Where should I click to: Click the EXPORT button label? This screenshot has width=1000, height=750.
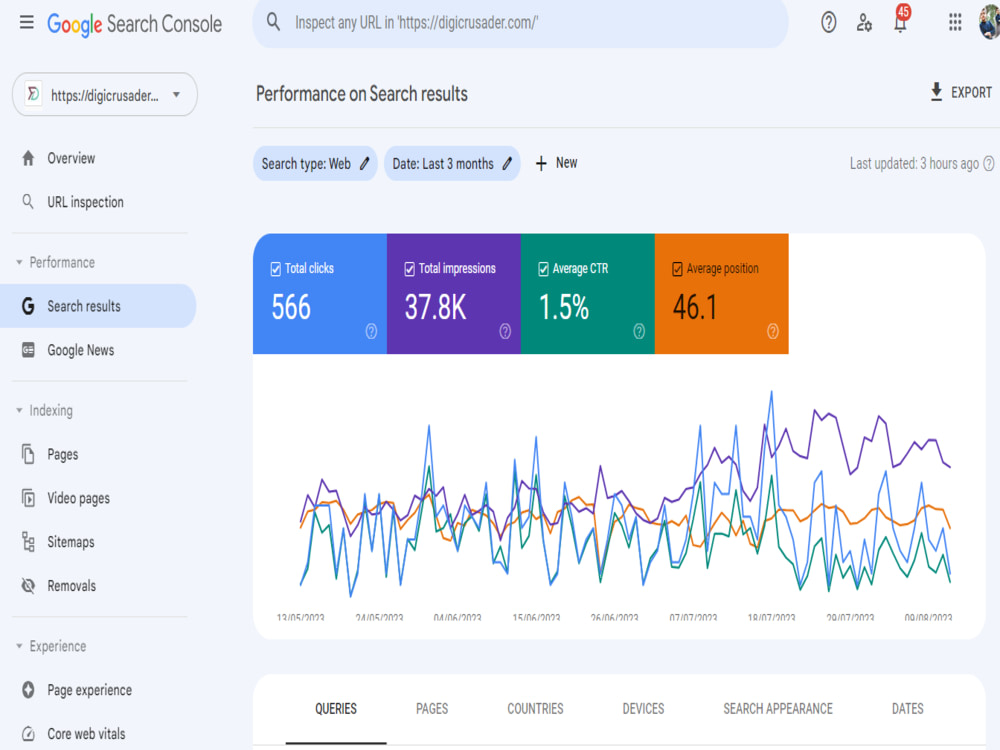coord(971,92)
